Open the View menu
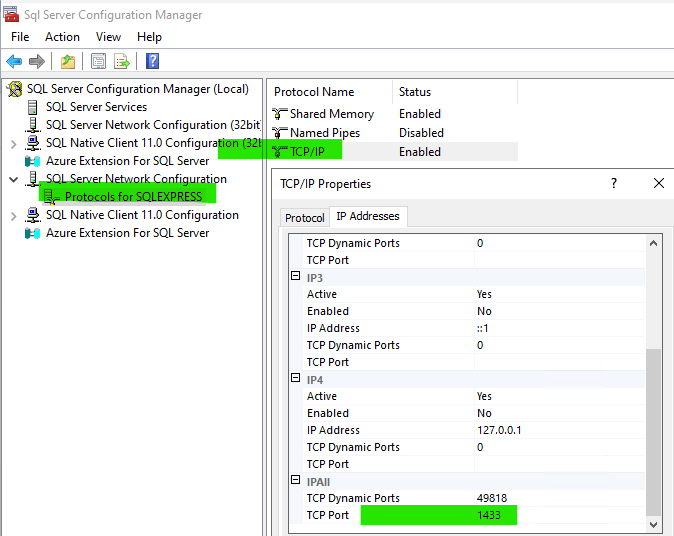Image resolution: width=674 pixels, height=536 pixels. (x=108, y=37)
